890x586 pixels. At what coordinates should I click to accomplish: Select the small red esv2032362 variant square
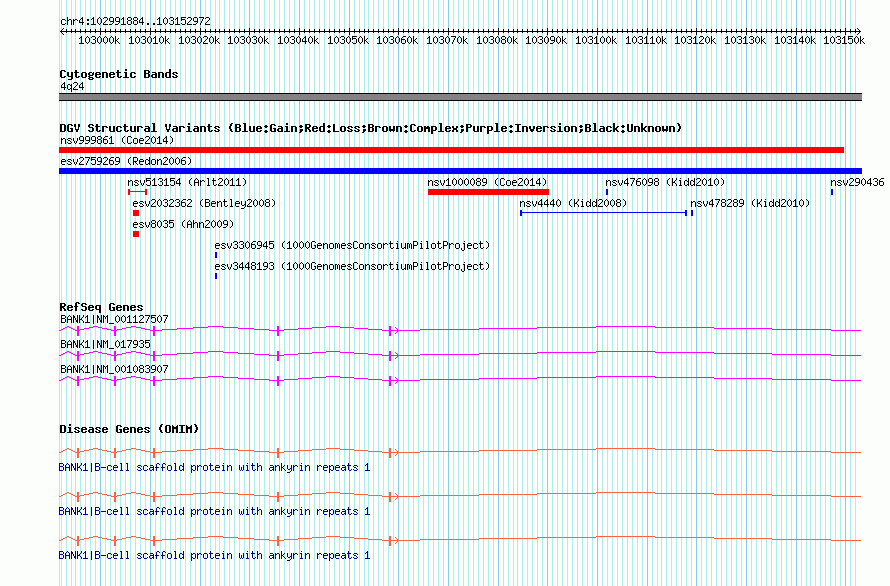(x=136, y=213)
